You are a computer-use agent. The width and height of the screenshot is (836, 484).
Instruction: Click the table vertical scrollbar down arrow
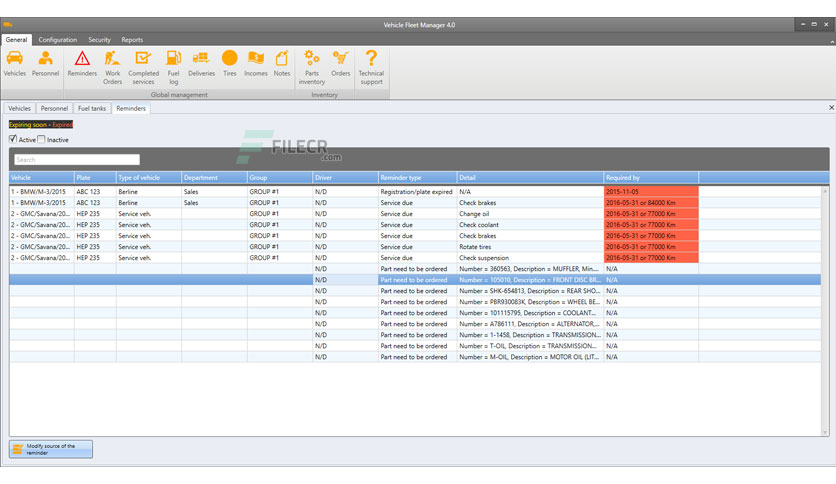pyautogui.click(x=825, y=432)
